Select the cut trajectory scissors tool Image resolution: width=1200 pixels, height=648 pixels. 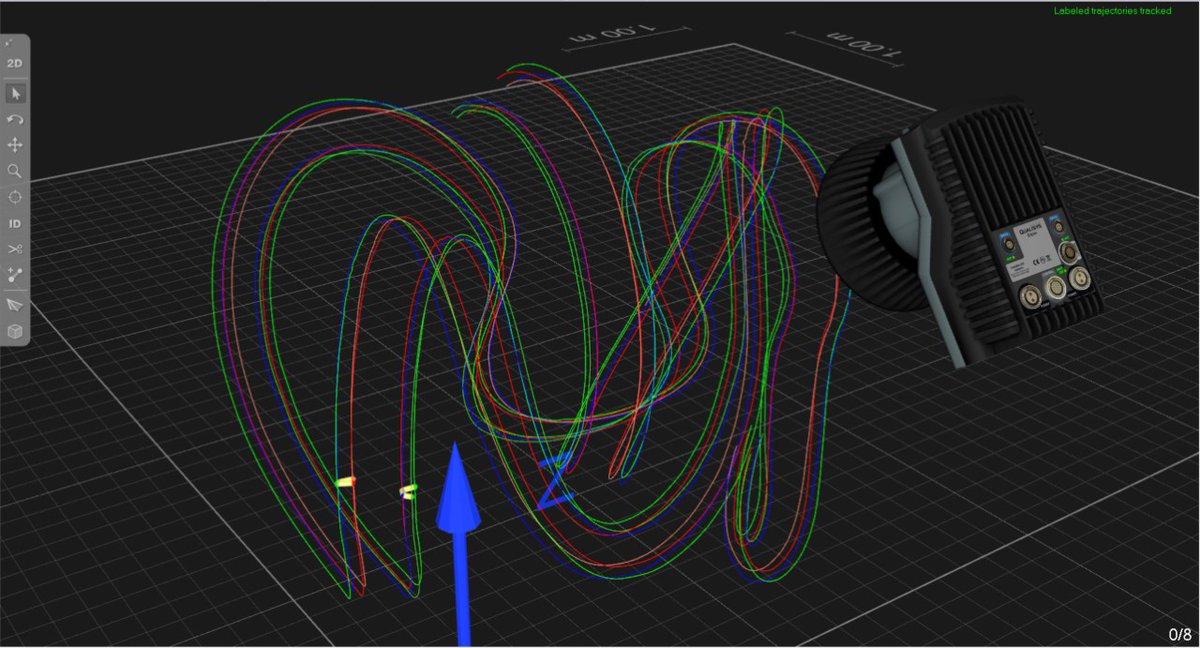coord(15,249)
